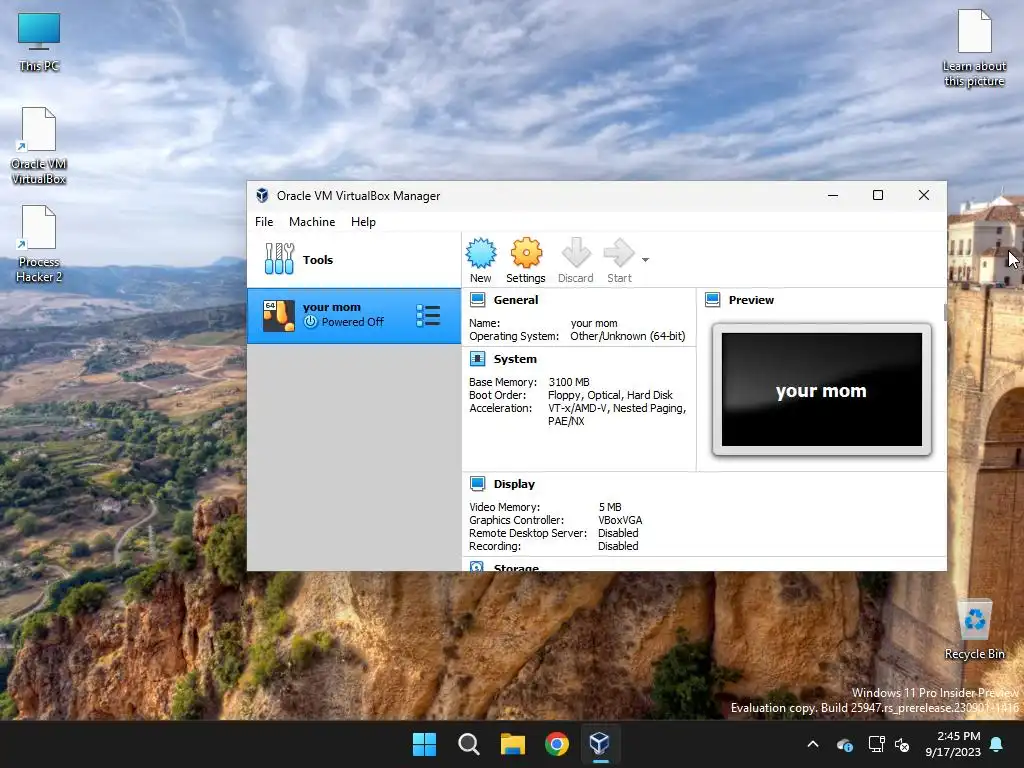The image size is (1024, 768).
Task: Open the 'your mom' VM list menu icon
Action: coord(428,316)
